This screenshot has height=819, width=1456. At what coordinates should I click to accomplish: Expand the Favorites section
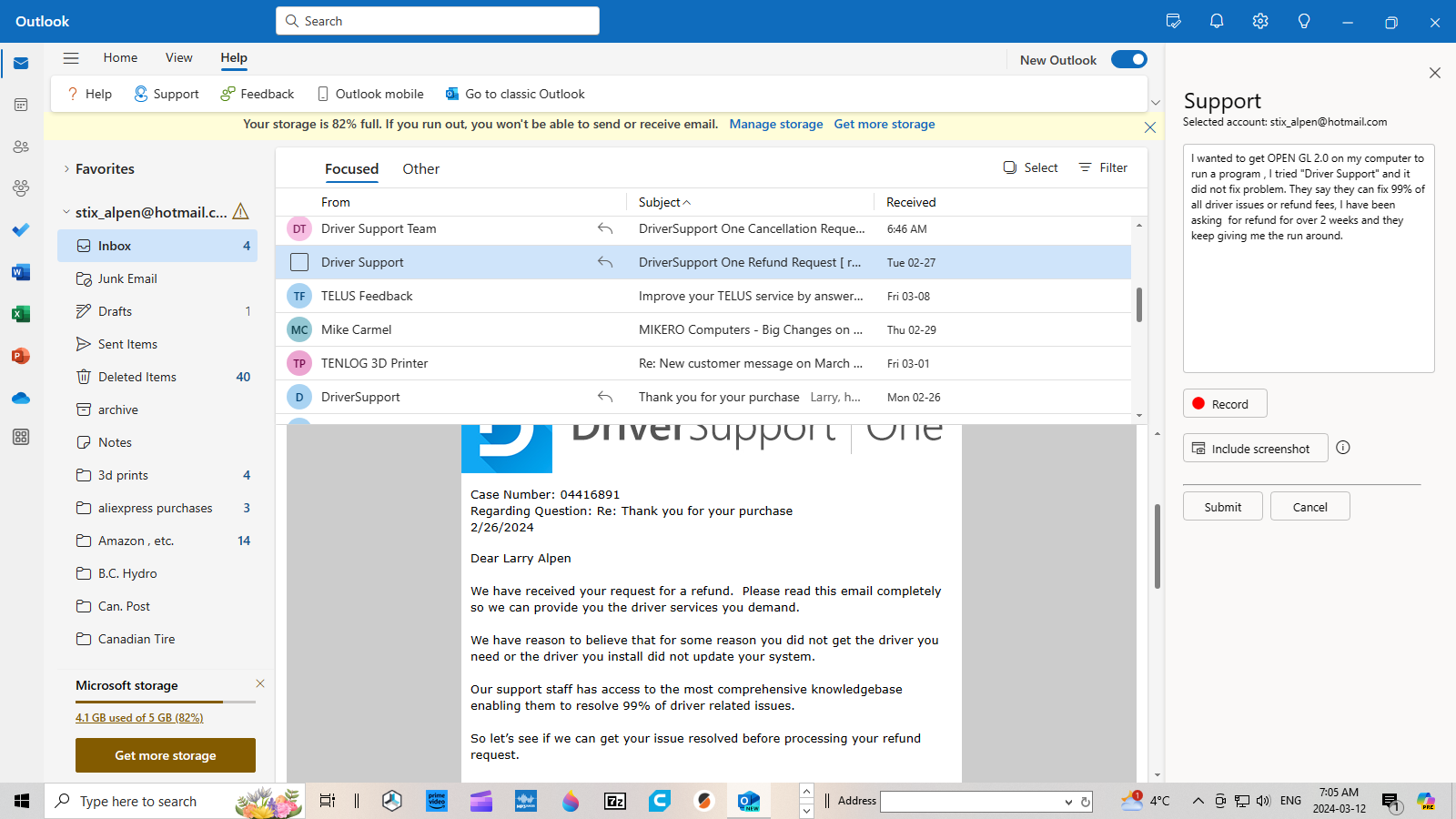66,168
